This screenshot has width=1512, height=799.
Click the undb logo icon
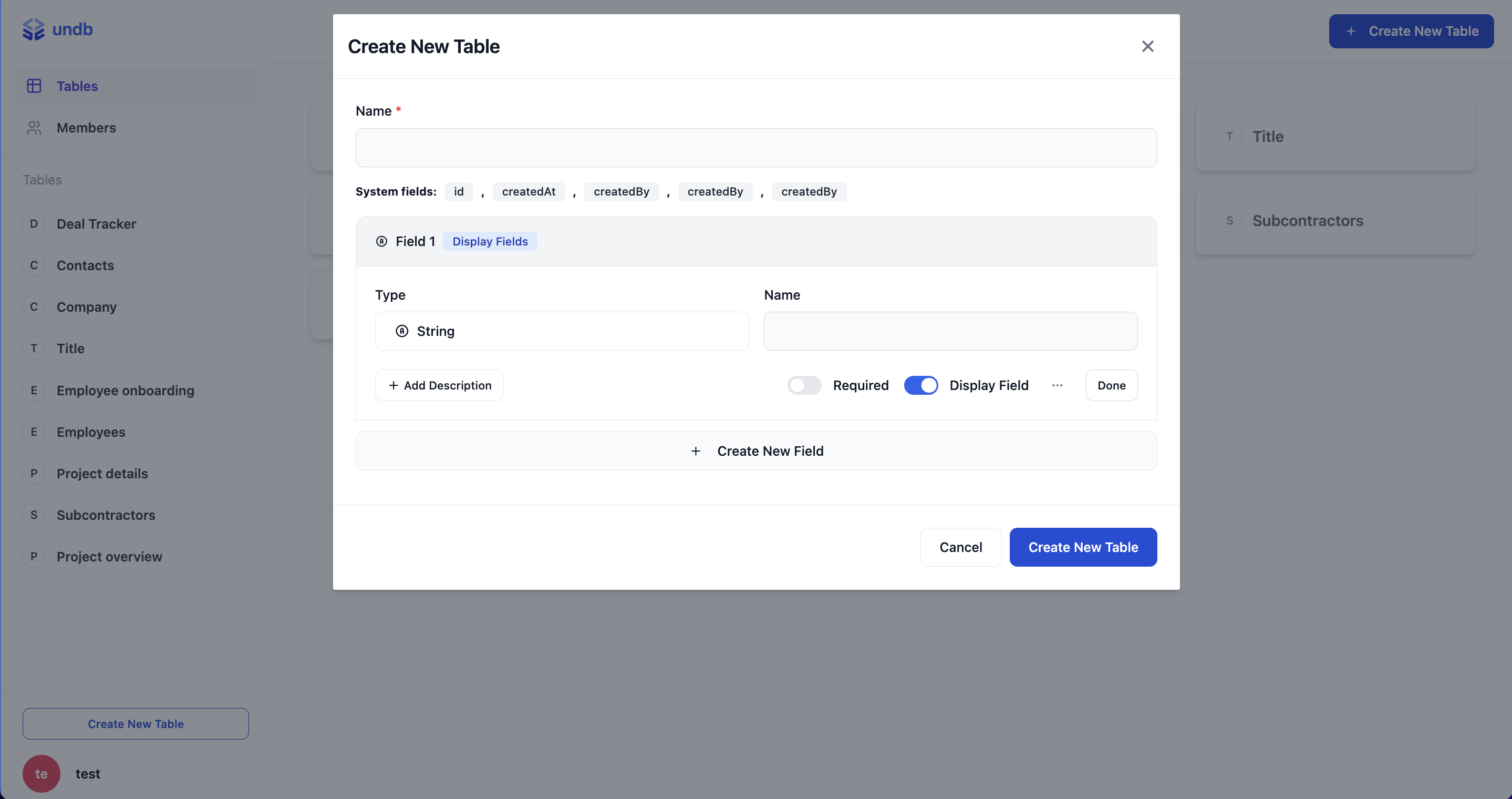click(x=33, y=29)
